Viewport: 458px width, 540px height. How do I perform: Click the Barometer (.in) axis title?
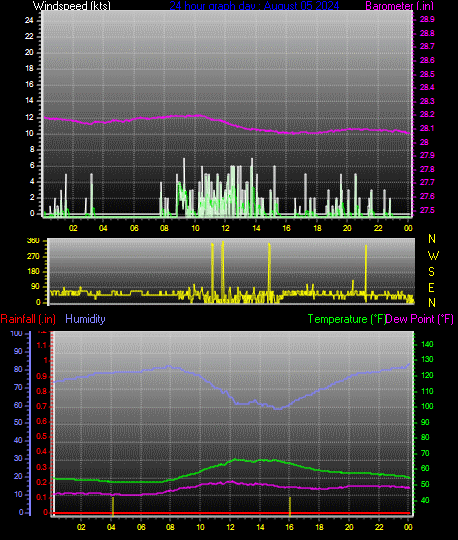tap(399, 6)
